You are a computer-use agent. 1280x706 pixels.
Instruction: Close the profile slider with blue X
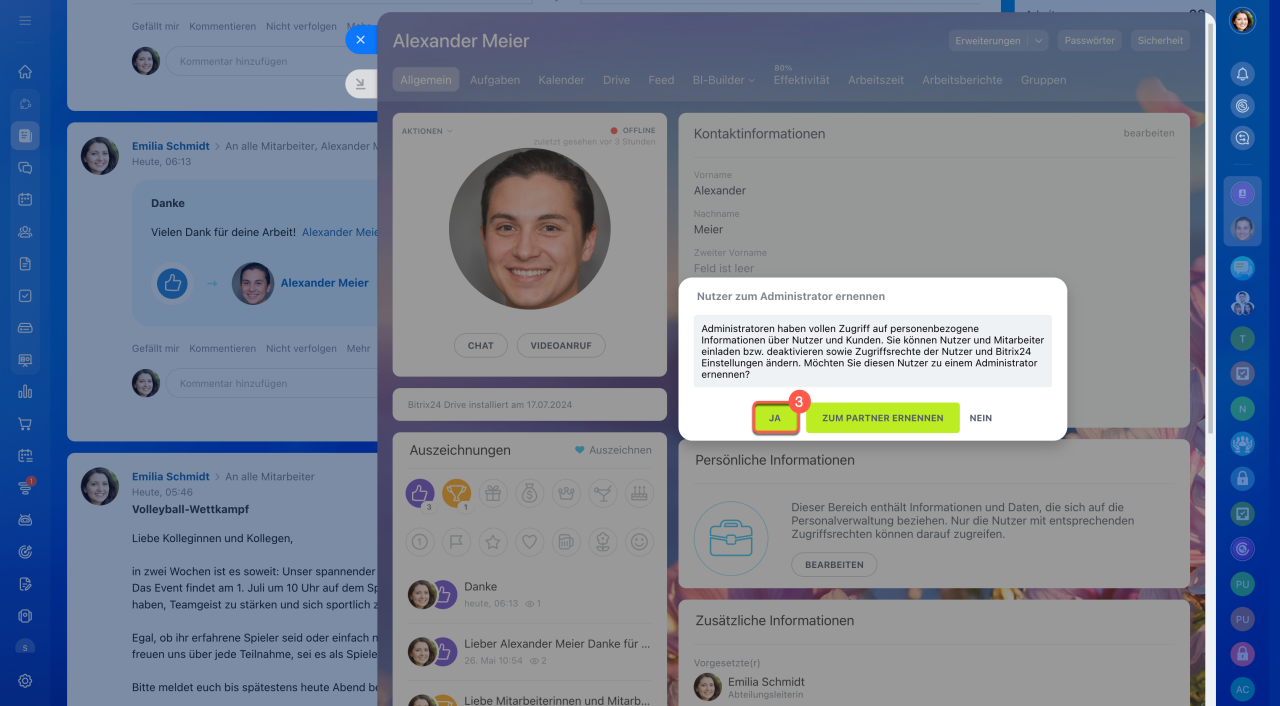[361, 40]
